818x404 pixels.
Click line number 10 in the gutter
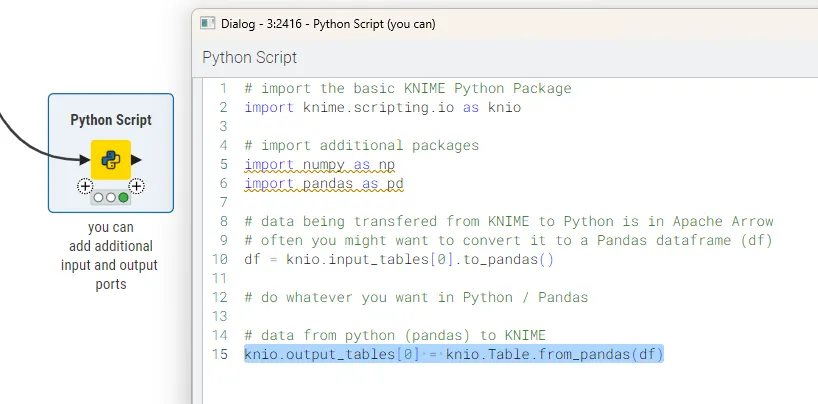click(220, 259)
